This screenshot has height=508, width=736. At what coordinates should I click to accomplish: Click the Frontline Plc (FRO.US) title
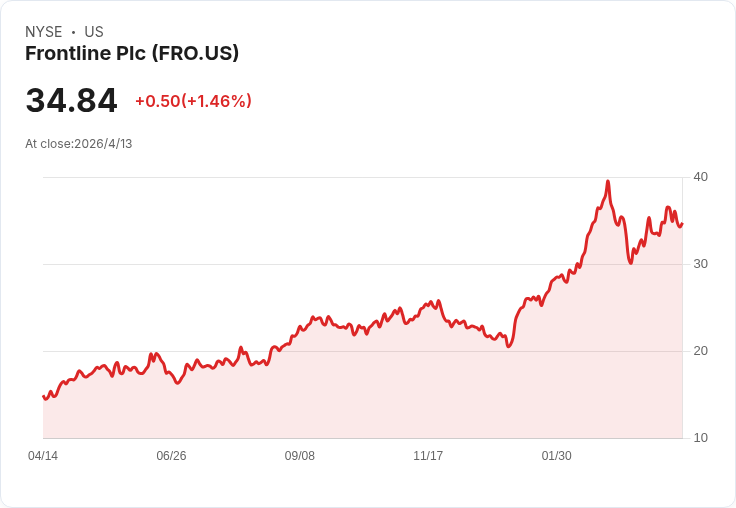[x=132, y=54]
